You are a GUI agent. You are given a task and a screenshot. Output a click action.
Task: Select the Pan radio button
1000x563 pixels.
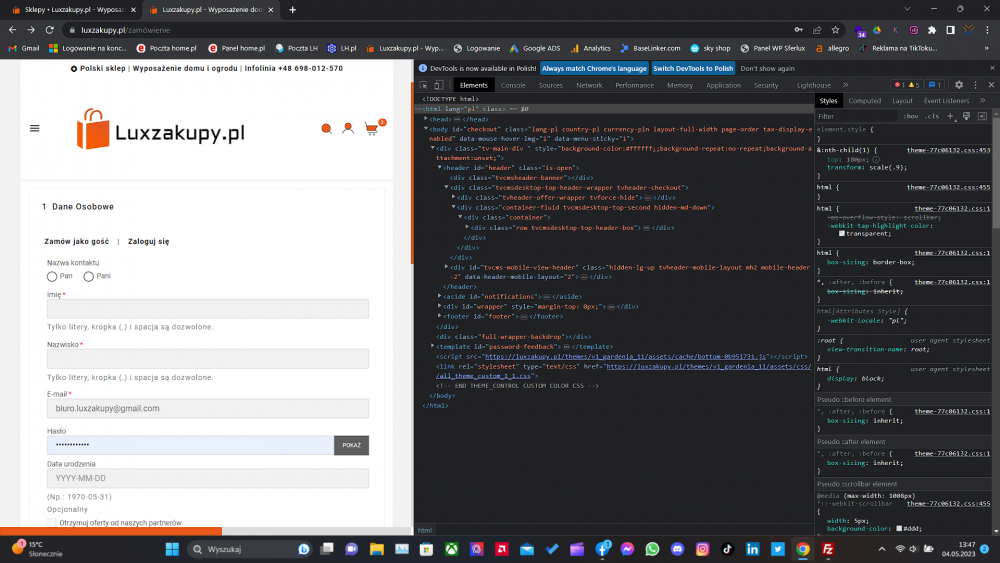pos(52,276)
